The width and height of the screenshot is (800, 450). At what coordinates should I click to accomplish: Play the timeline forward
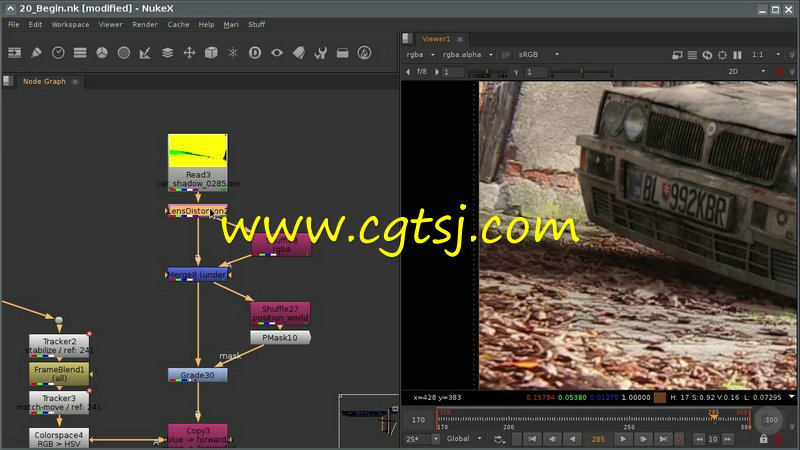coord(623,439)
